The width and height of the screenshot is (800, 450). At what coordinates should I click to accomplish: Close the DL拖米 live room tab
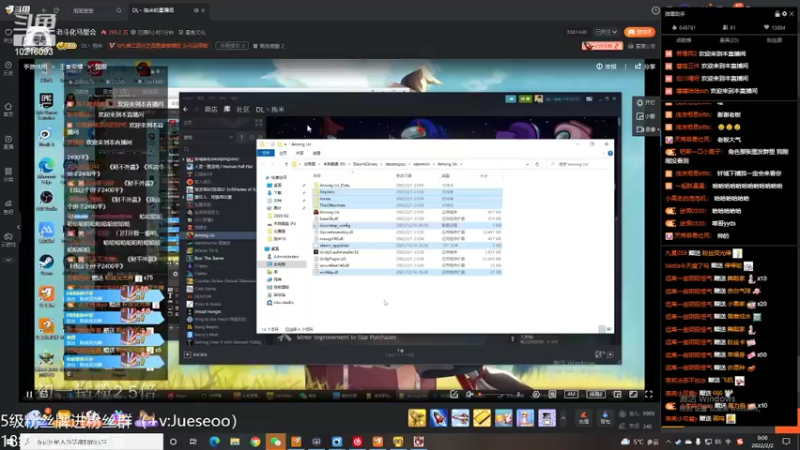click(x=203, y=10)
